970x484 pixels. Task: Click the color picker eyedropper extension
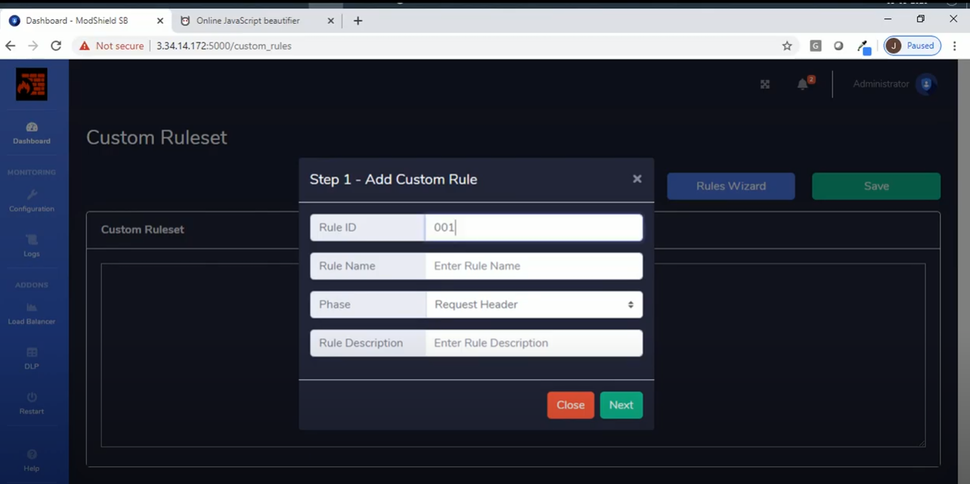click(x=863, y=46)
